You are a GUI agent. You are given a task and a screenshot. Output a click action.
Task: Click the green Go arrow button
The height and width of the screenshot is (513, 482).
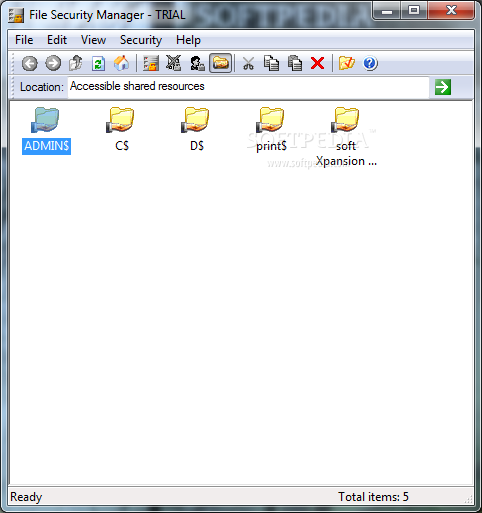click(x=443, y=87)
